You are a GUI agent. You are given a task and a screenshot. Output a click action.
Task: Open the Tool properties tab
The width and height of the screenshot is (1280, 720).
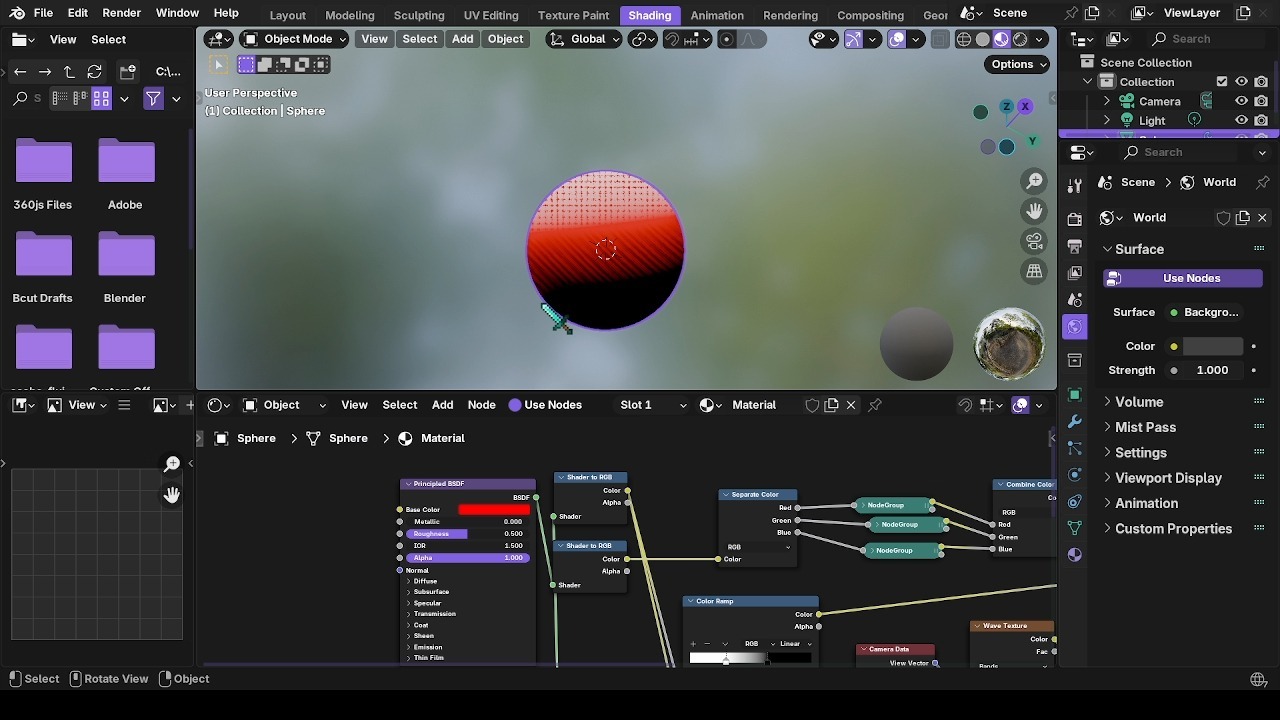point(1074,186)
